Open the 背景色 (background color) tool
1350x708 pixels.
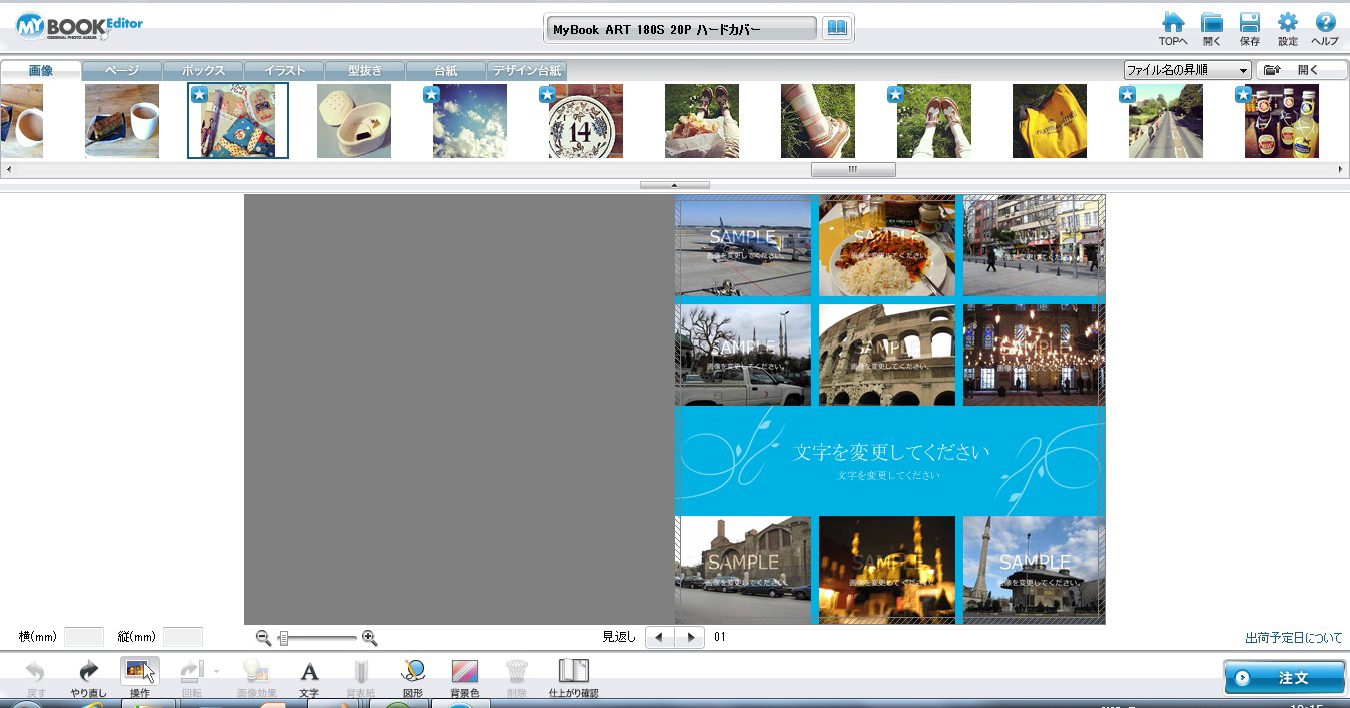464,672
